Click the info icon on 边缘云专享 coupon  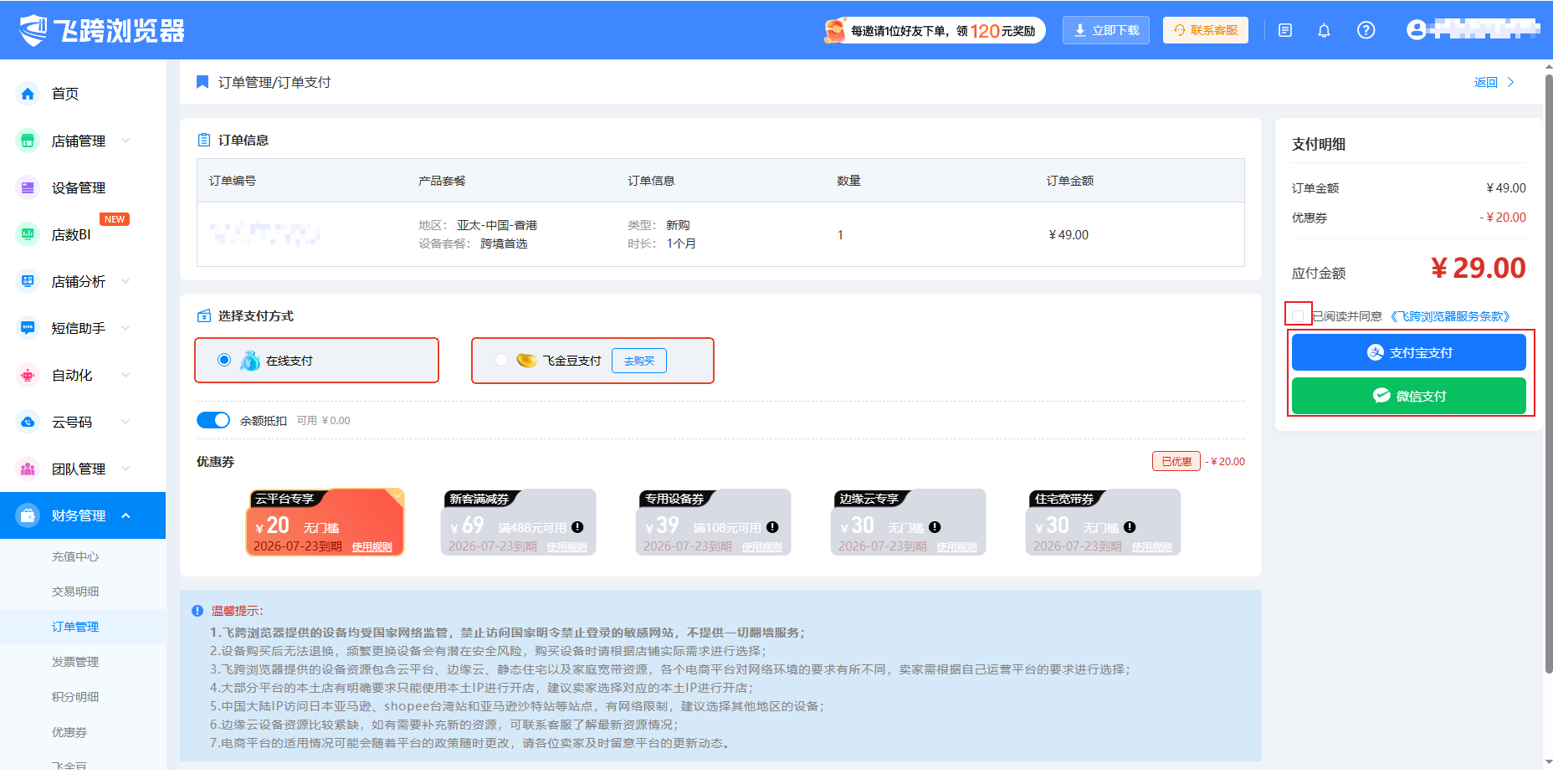[x=935, y=527]
